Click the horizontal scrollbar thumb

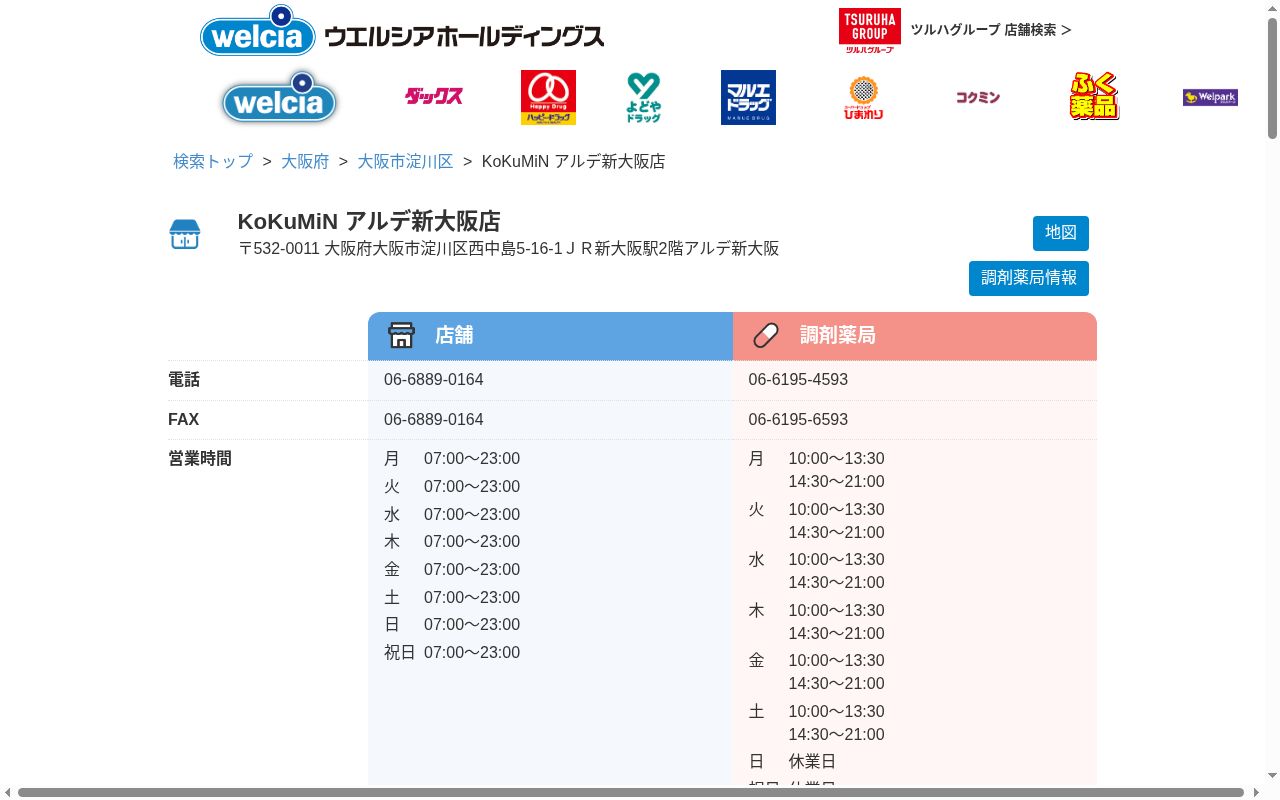point(631,793)
